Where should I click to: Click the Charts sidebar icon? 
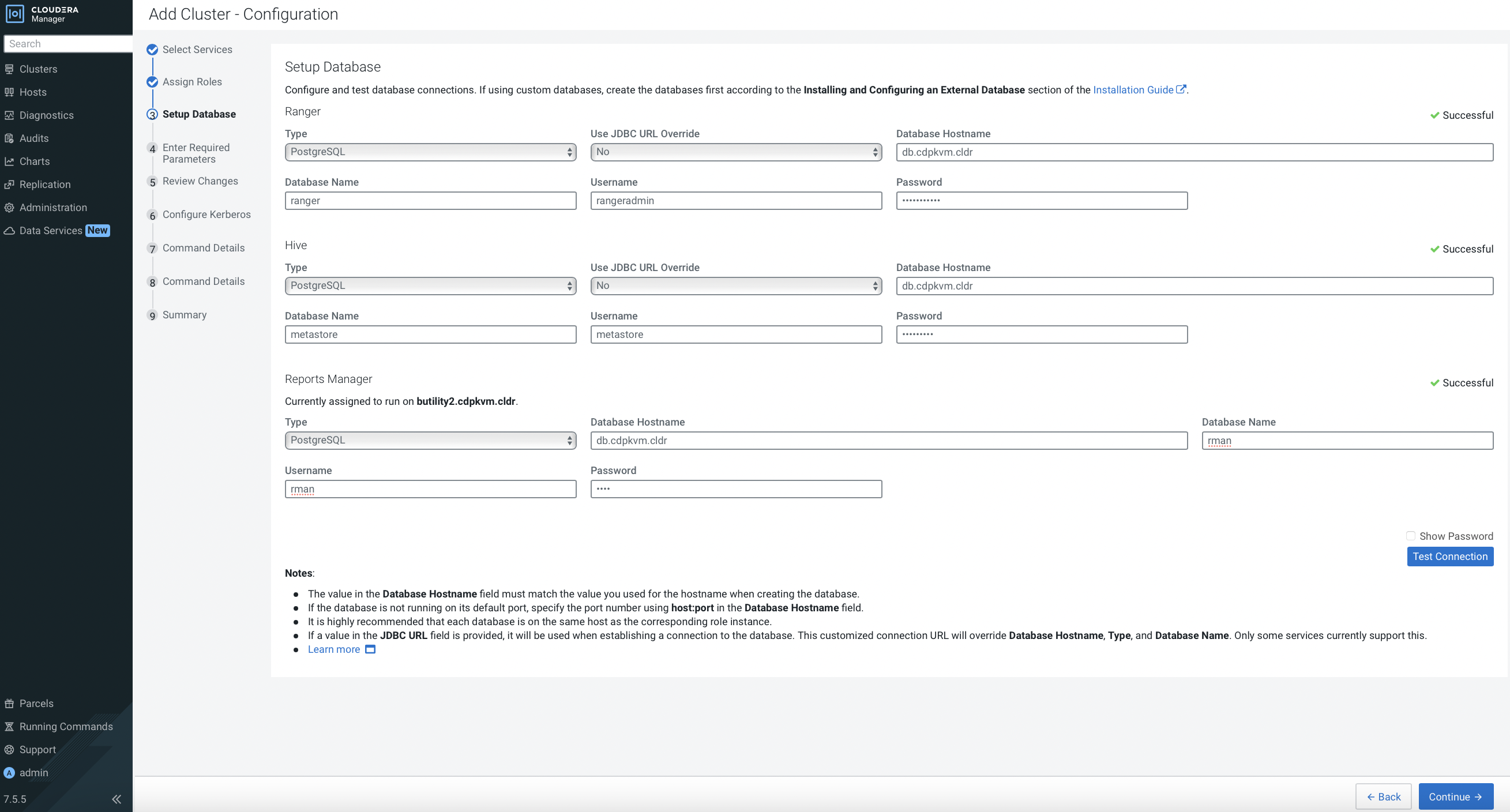click(x=9, y=161)
